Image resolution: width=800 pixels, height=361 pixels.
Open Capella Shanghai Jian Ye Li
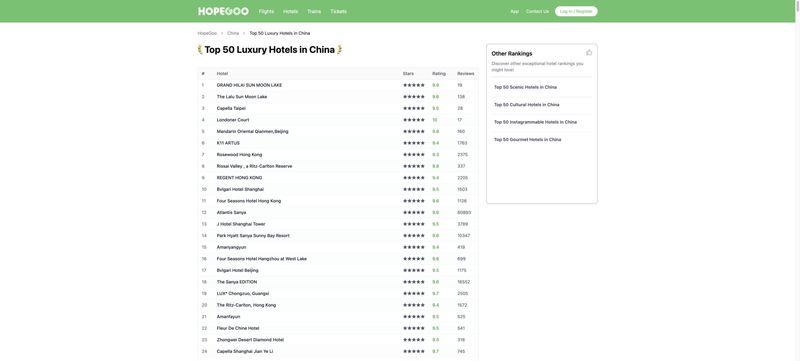245,351
